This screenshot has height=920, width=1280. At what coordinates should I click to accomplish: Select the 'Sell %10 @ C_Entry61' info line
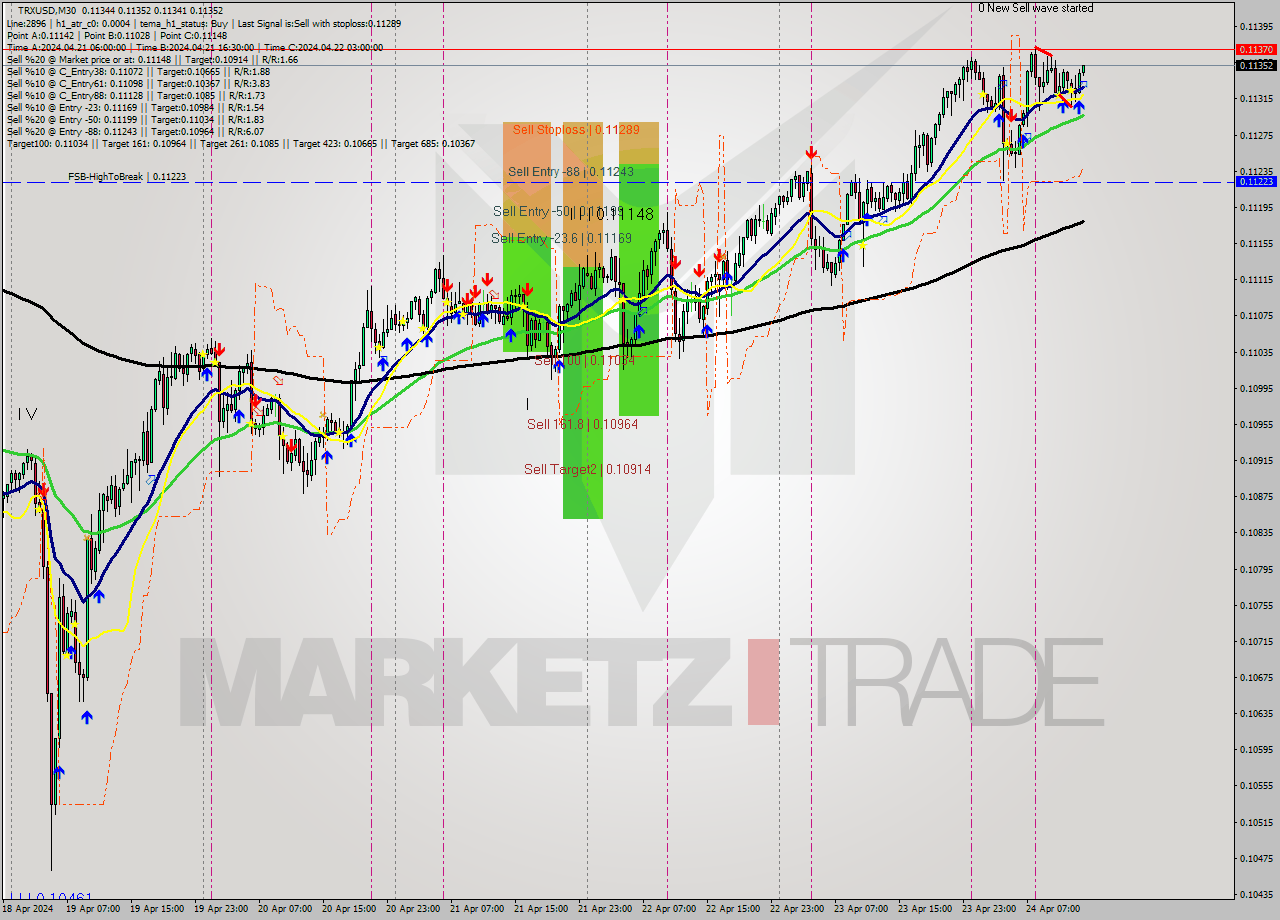click(138, 83)
